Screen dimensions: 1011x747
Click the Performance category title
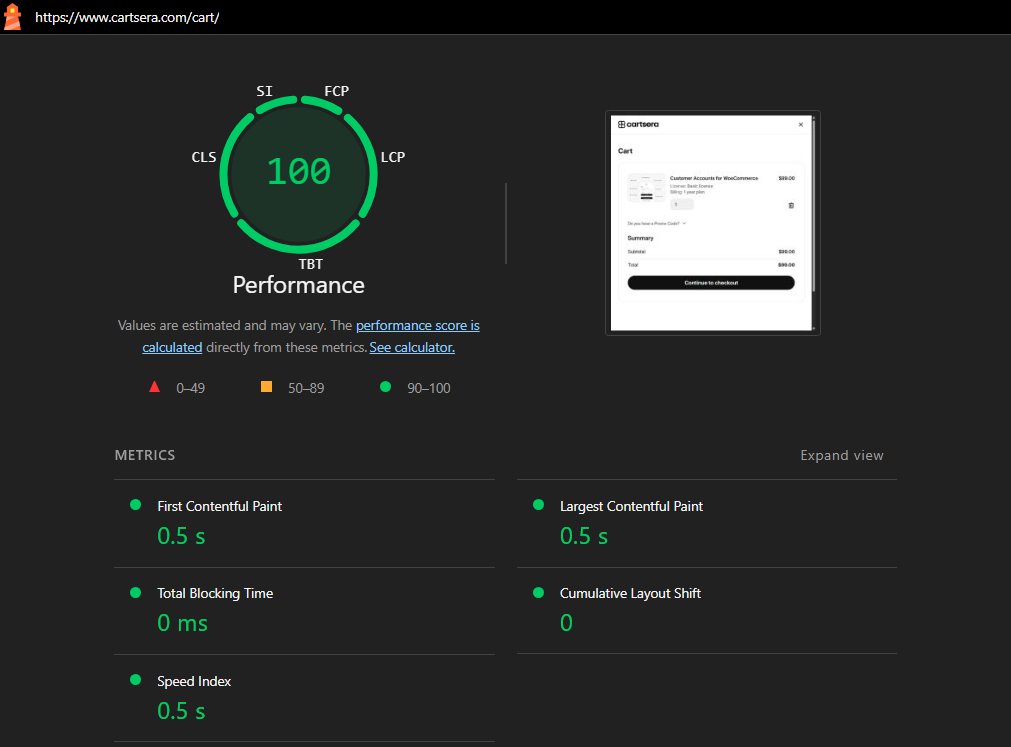(299, 285)
